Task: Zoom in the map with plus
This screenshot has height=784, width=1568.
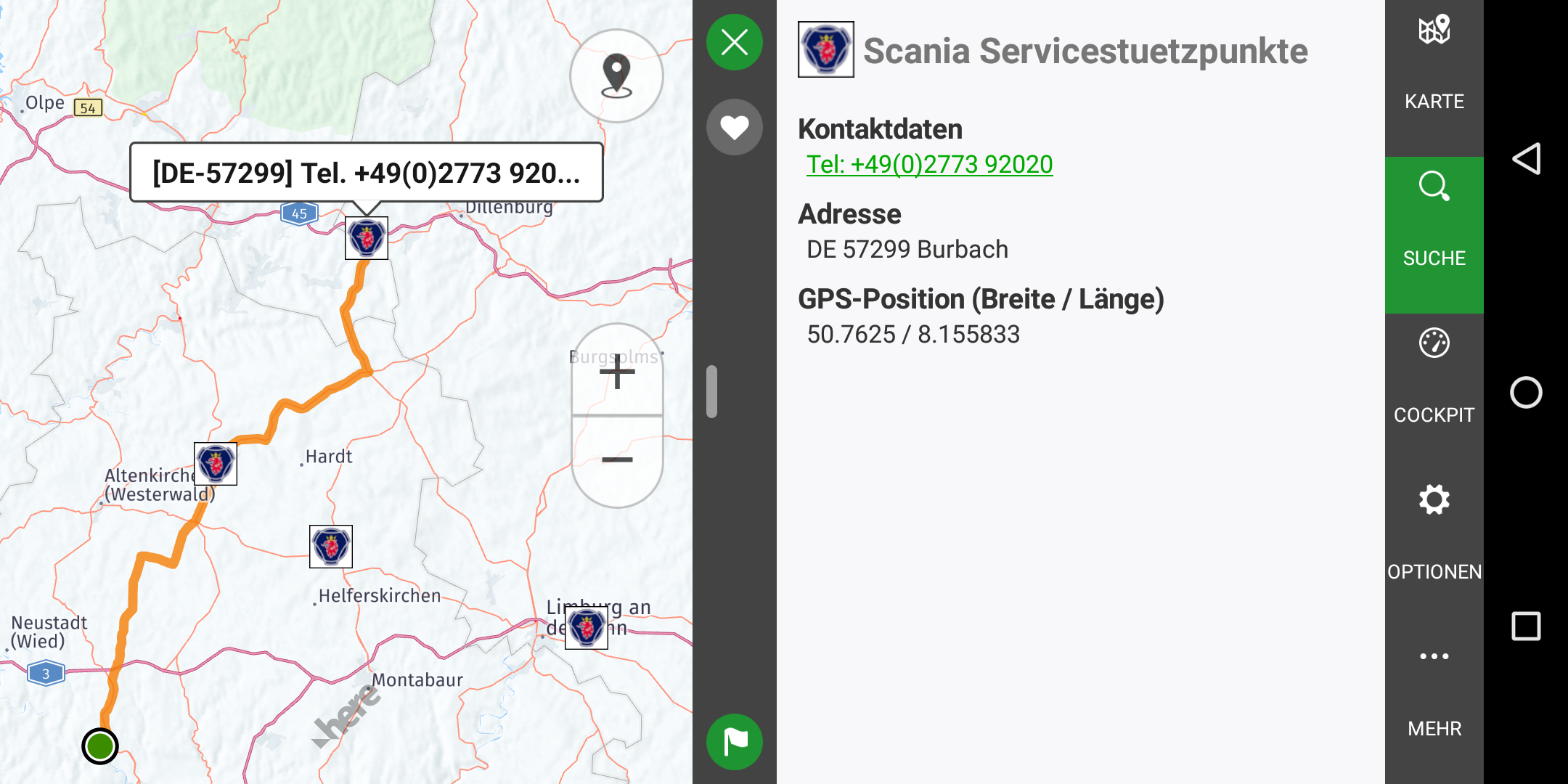Action: click(x=617, y=372)
